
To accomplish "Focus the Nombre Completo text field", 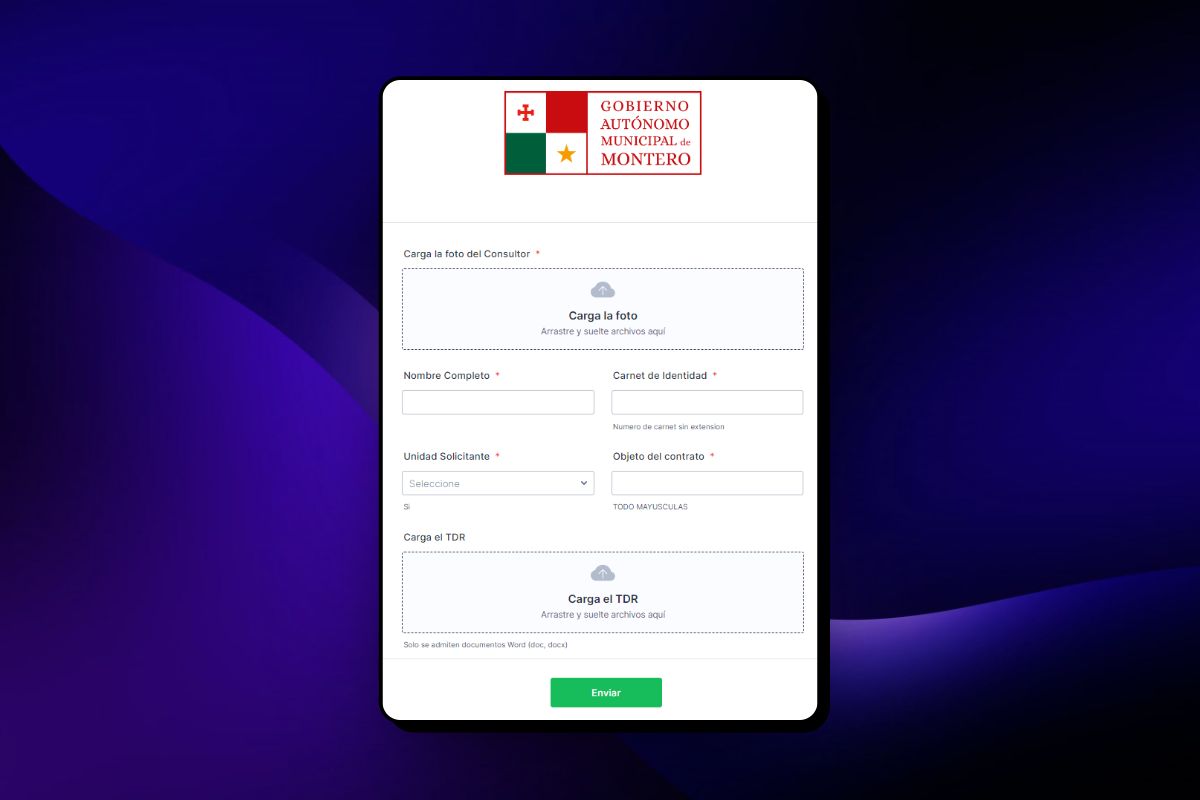I will click(498, 402).
